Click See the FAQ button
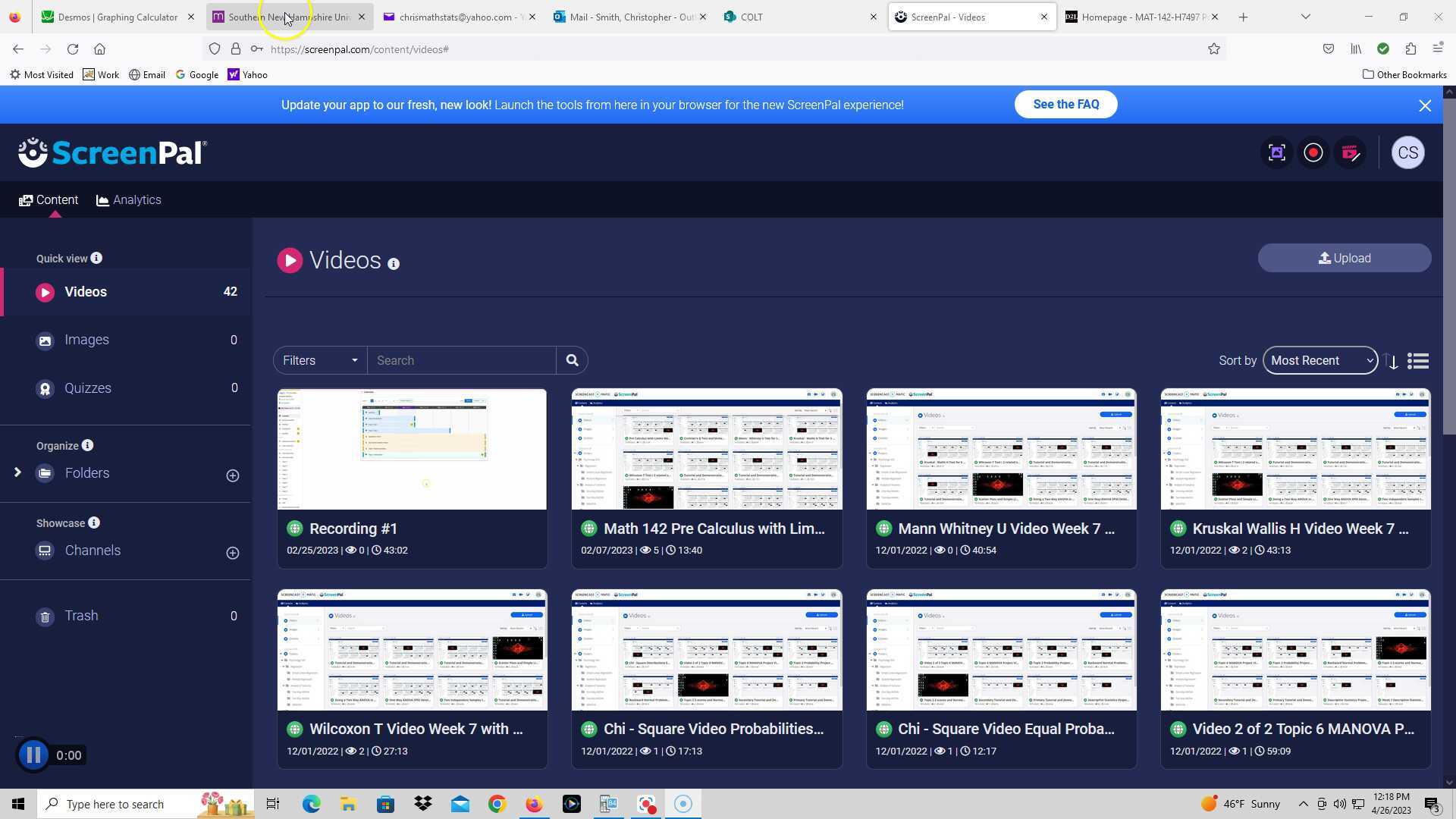This screenshot has height=819, width=1456. 1065,105
